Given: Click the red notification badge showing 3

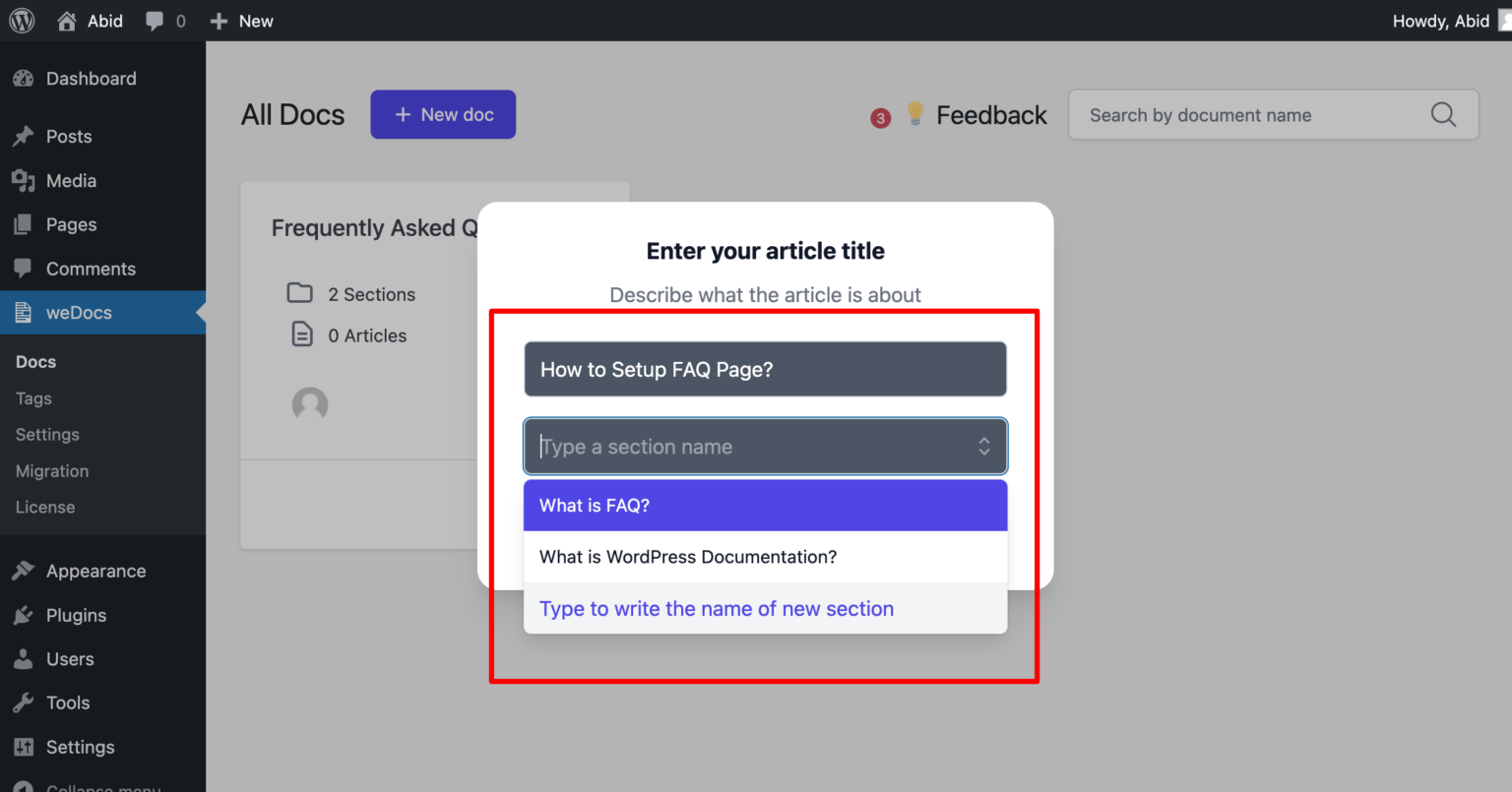Looking at the screenshot, I should point(880,117).
